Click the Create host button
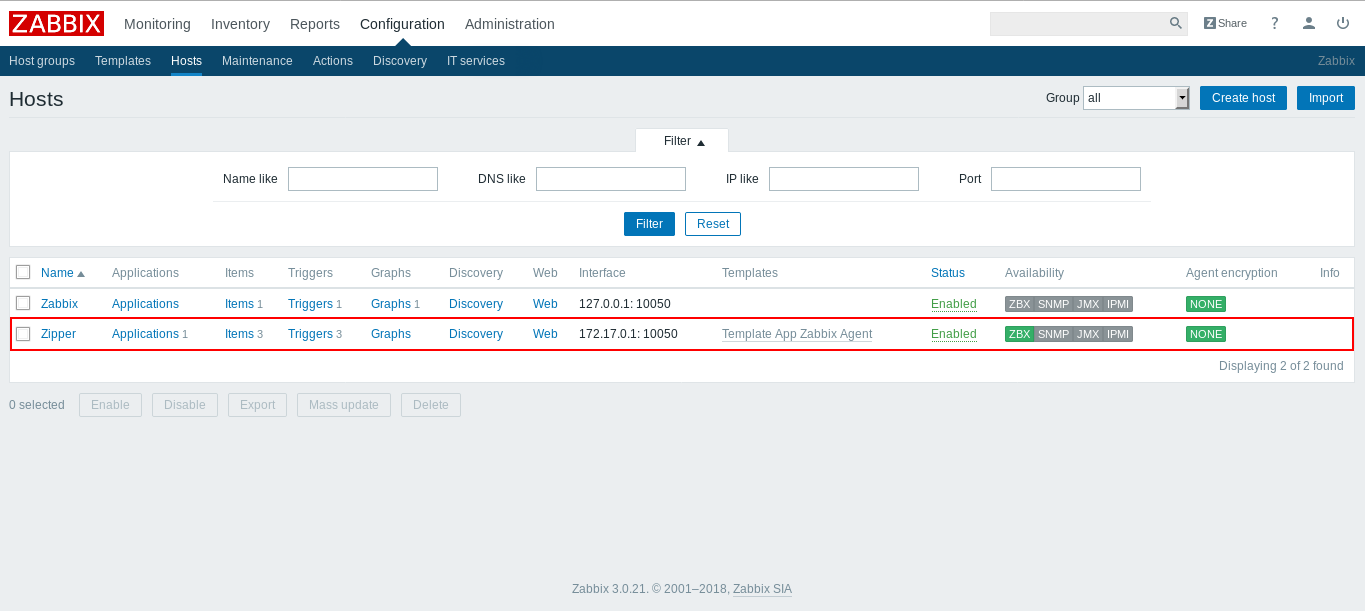 pos(1243,98)
